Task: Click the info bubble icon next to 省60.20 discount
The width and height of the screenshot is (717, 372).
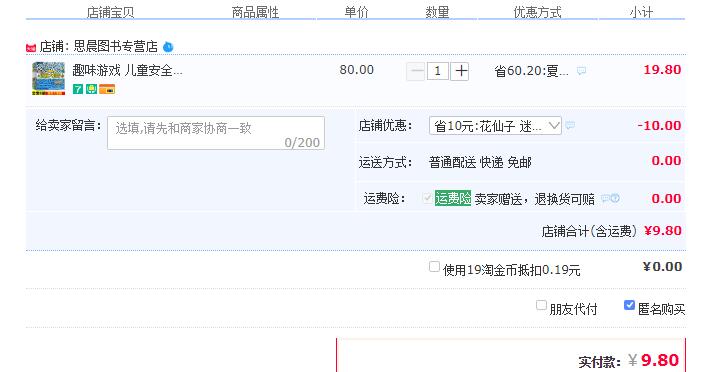Action: (x=581, y=71)
